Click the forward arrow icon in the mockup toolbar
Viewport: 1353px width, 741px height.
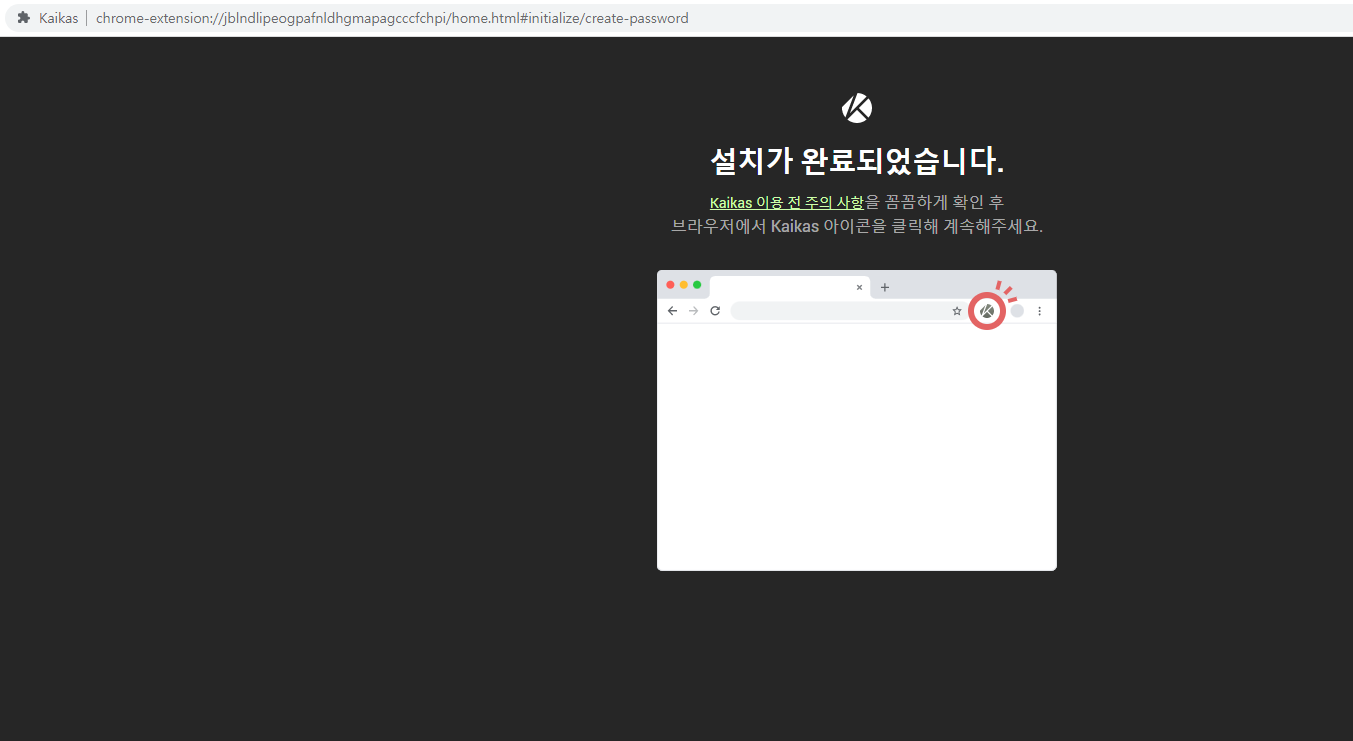pos(693,310)
